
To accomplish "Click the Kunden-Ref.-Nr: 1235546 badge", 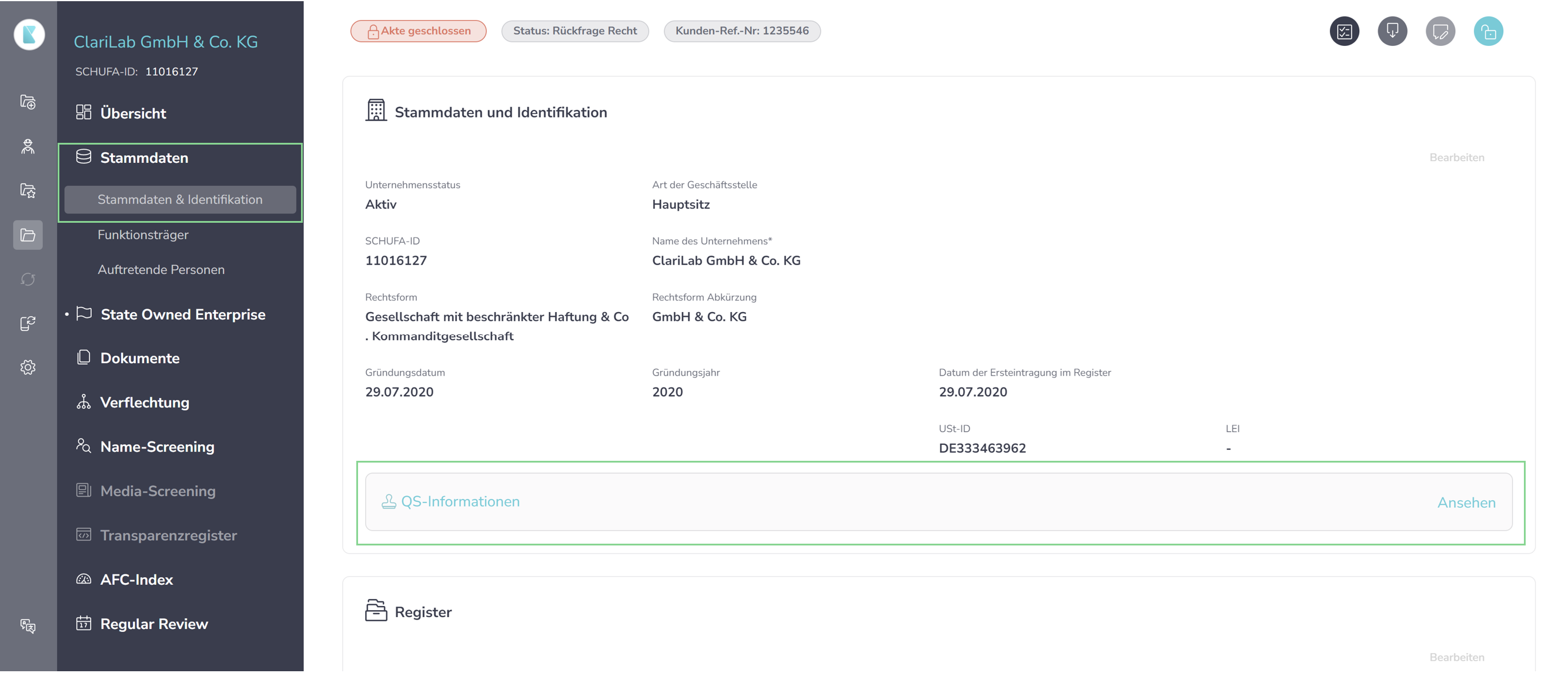I will 742,31.
